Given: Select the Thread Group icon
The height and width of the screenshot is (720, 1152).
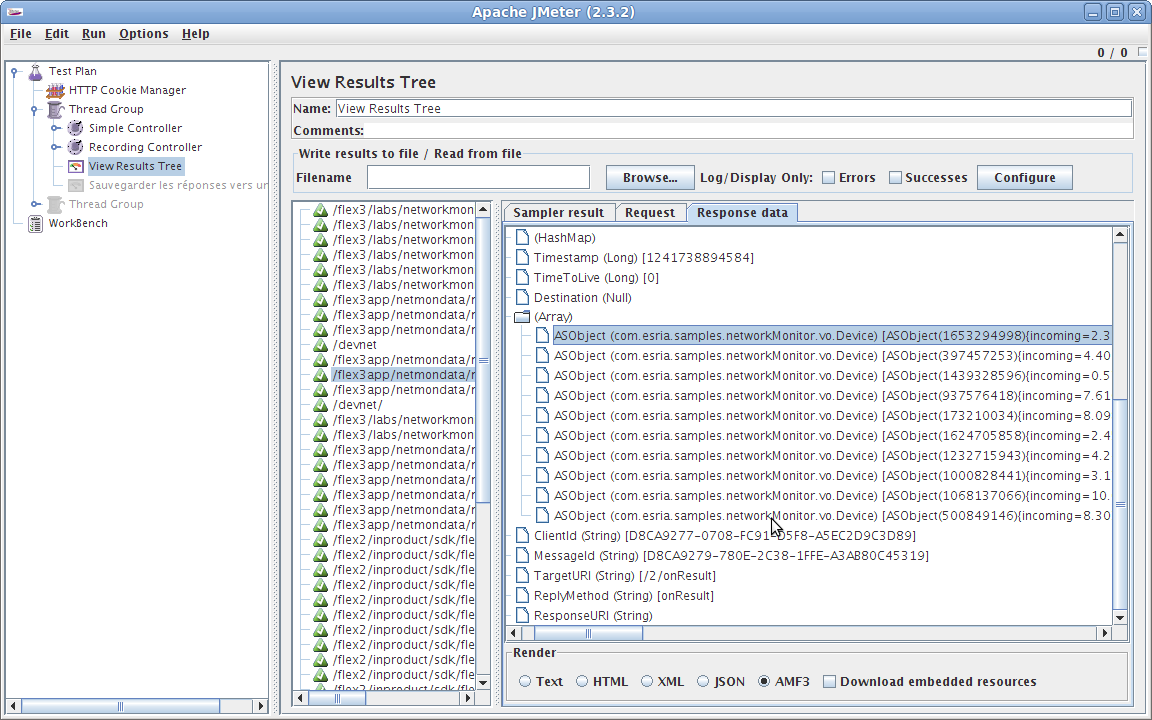Looking at the screenshot, I should [x=54, y=109].
